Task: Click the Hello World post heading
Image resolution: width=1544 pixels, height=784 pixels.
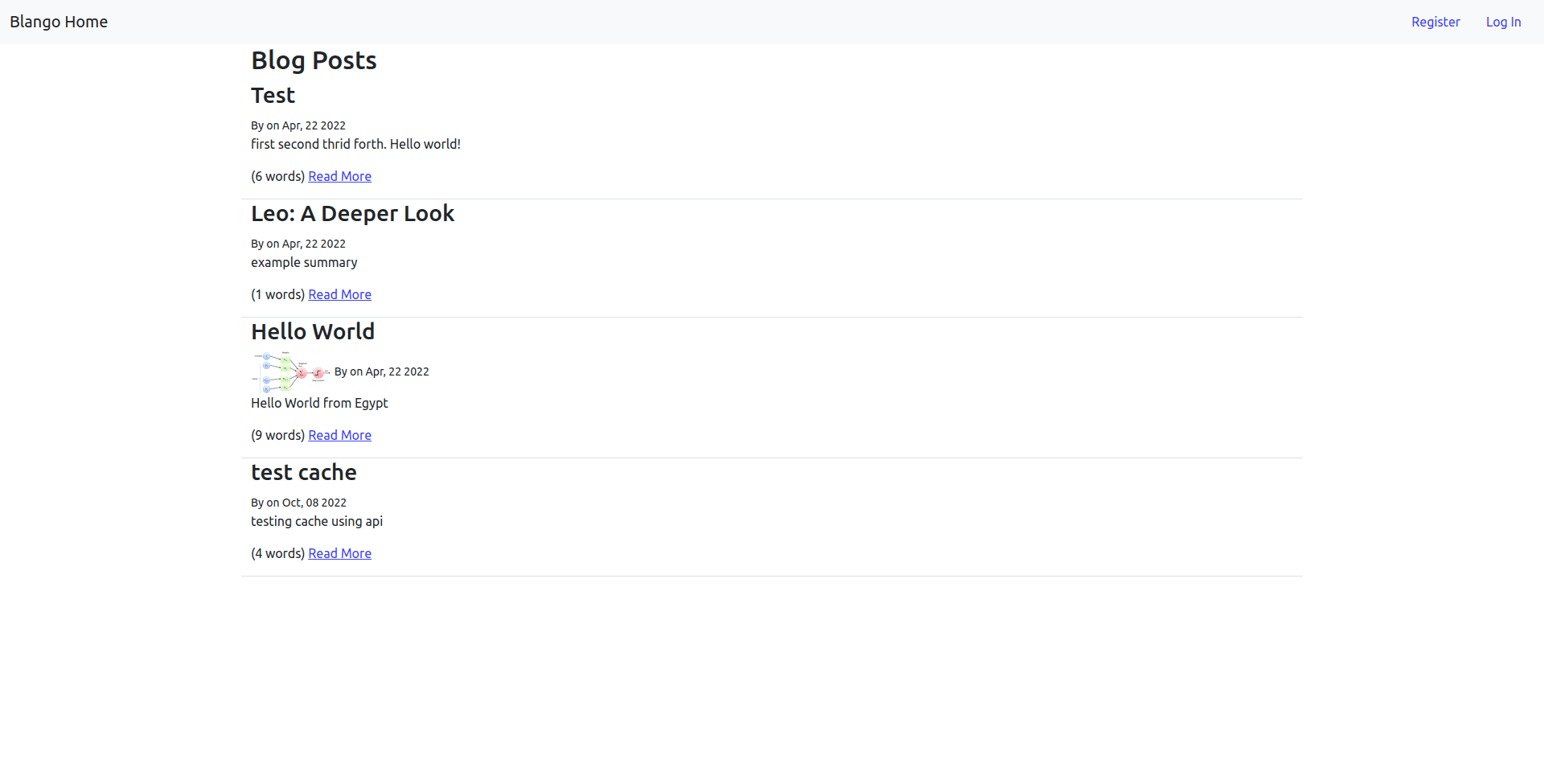Action: tap(313, 331)
